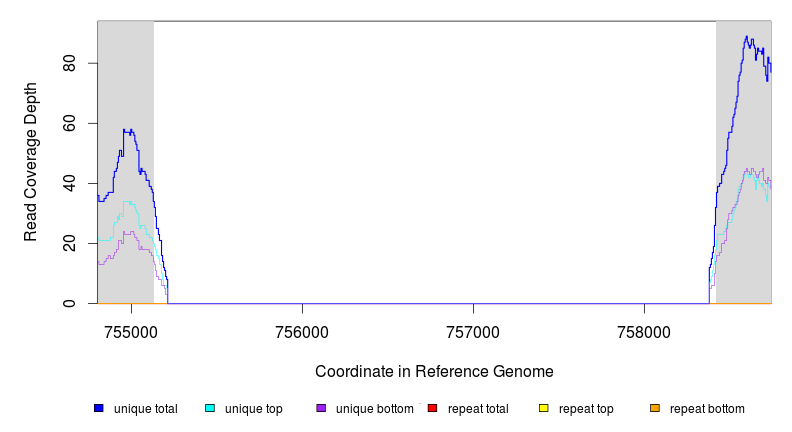Click the red repeat total legend swatch

(x=432, y=409)
